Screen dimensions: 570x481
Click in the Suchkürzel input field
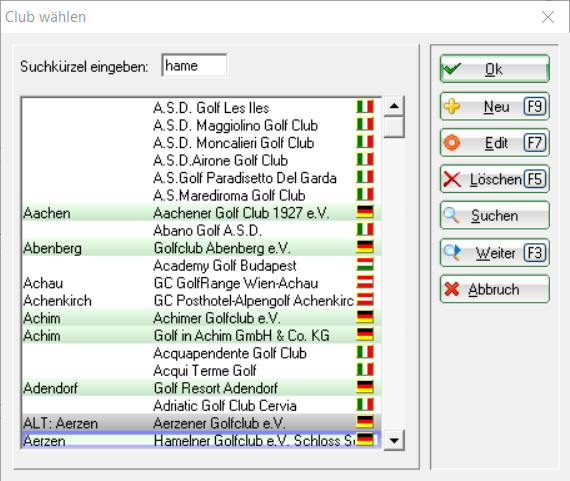click(x=194, y=65)
